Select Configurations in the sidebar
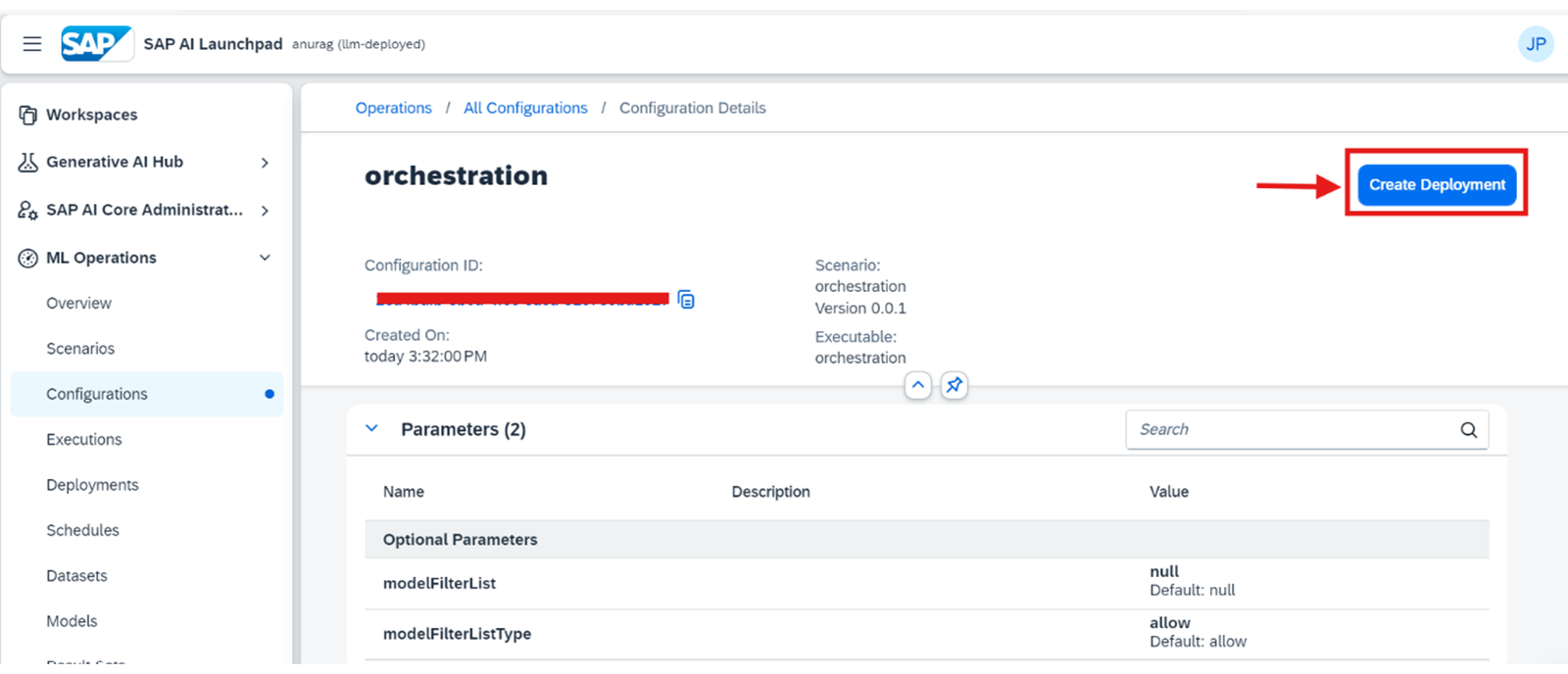The image size is (1568, 674). tap(147, 394)
